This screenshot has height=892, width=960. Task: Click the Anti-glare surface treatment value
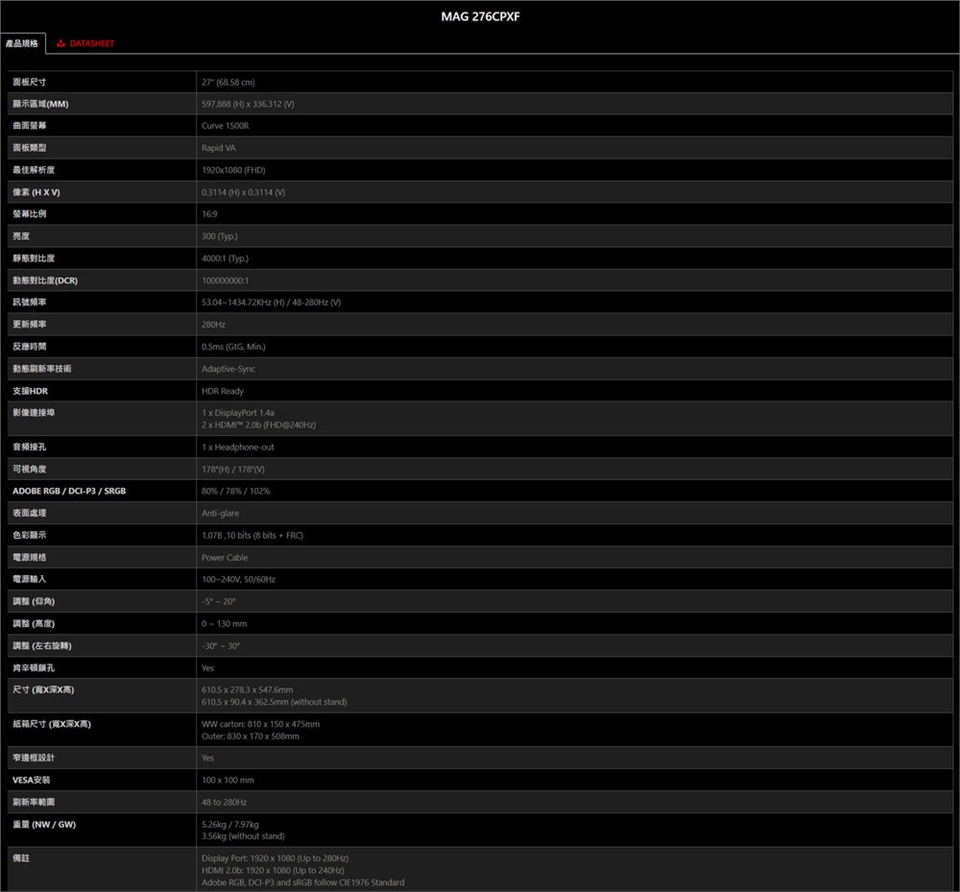click(222, 513)
